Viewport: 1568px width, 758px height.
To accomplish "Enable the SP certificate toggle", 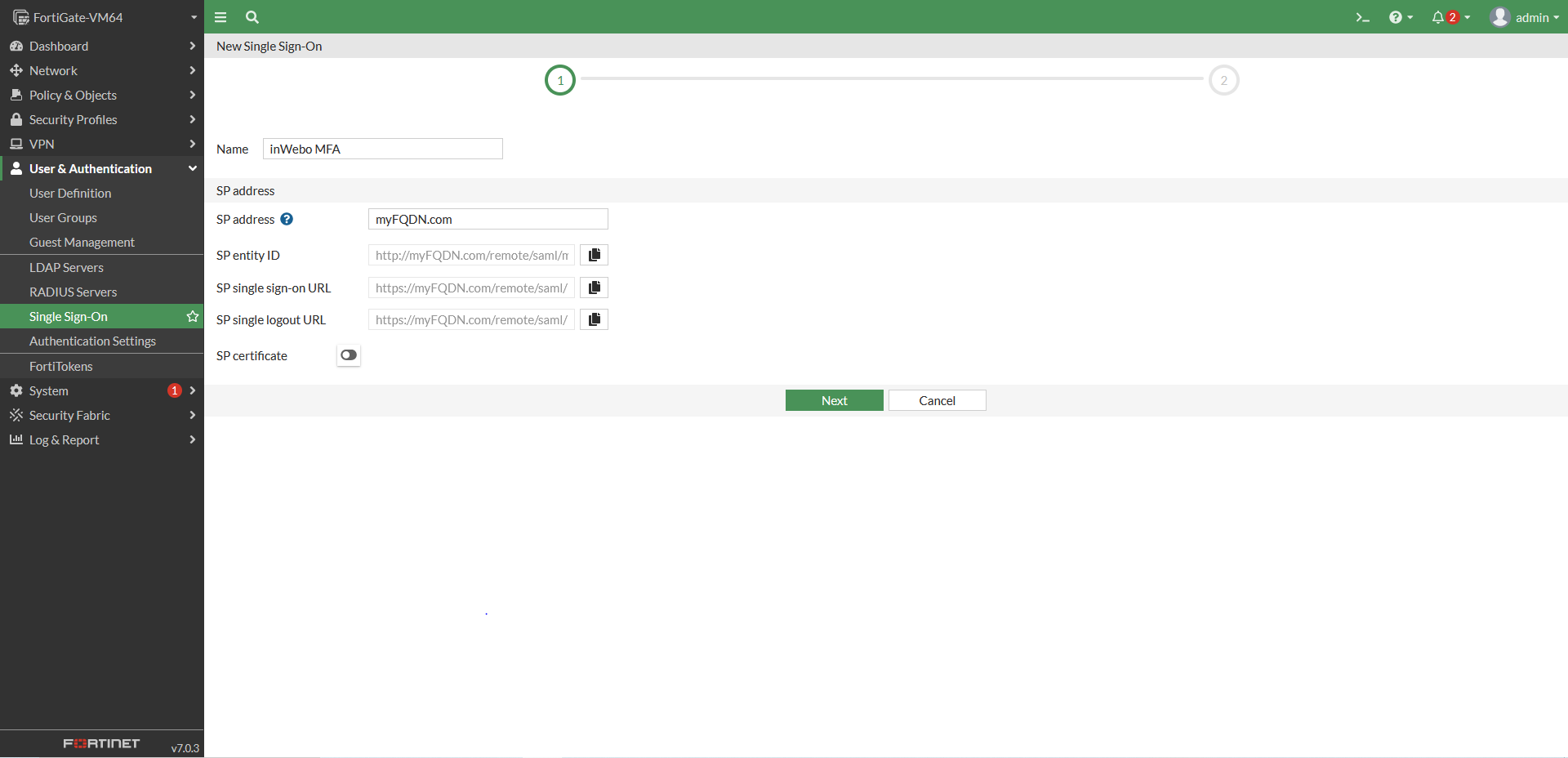I will point(348,355).
